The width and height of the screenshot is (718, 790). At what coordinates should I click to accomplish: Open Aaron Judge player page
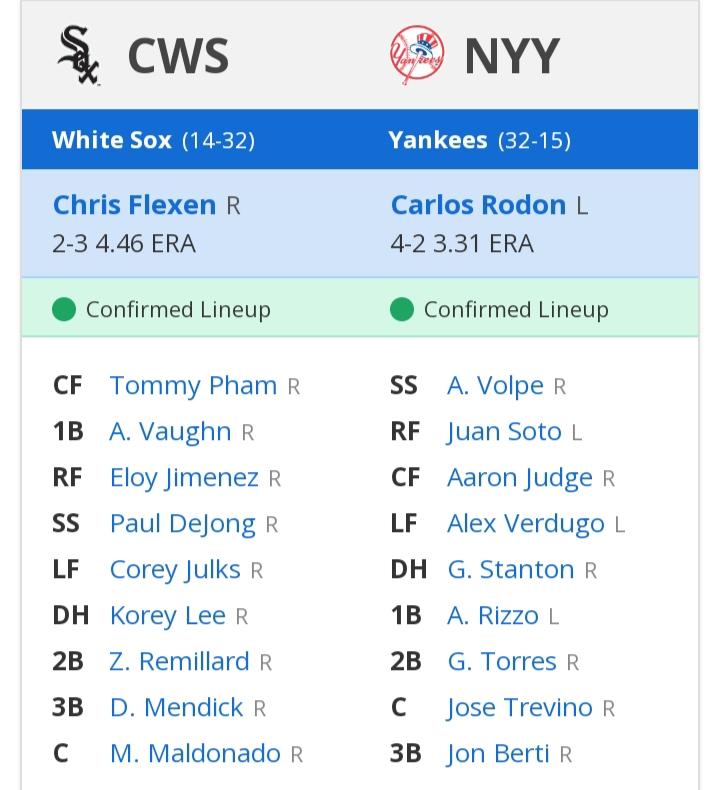(520, 478)
